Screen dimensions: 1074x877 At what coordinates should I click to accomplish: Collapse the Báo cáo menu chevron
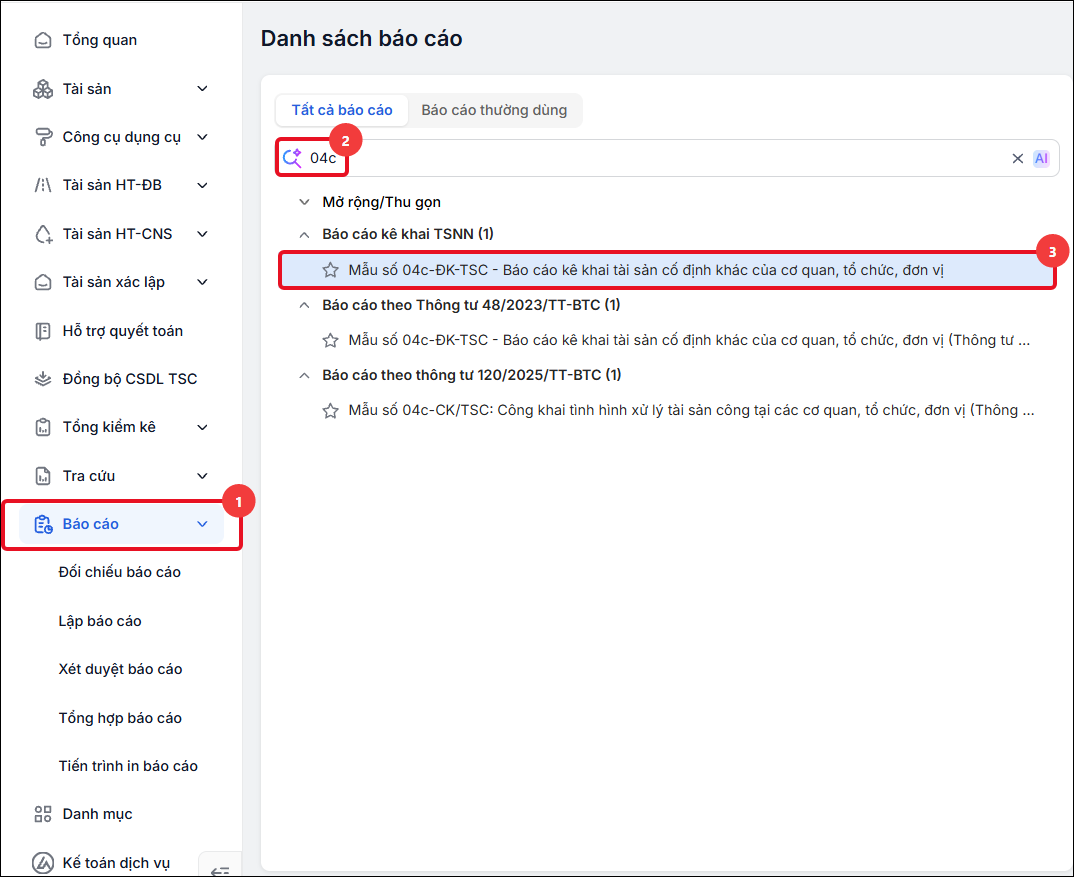202,524
